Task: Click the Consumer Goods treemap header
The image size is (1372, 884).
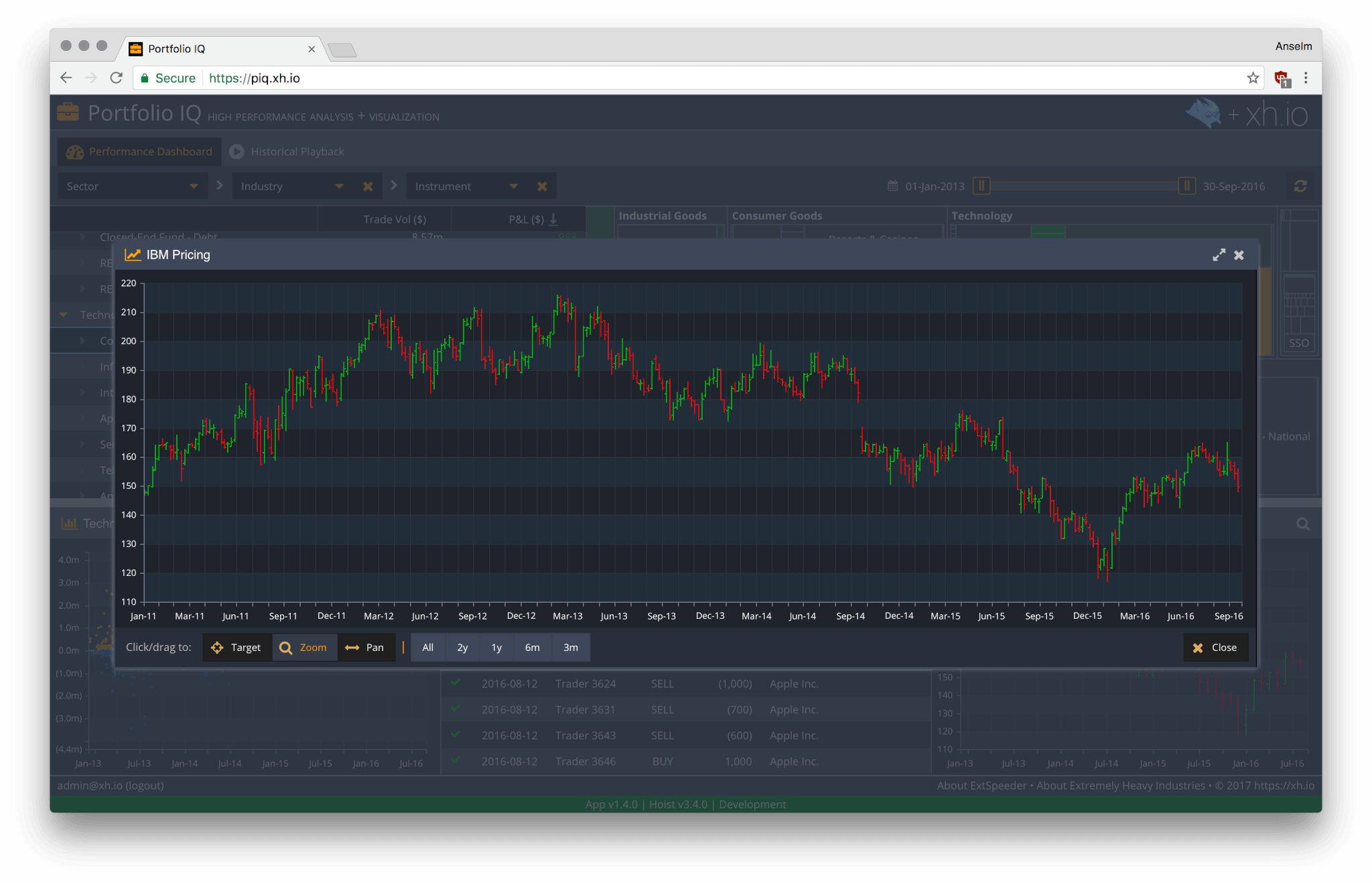Action: pyautogui.click(x=777, y=216)
